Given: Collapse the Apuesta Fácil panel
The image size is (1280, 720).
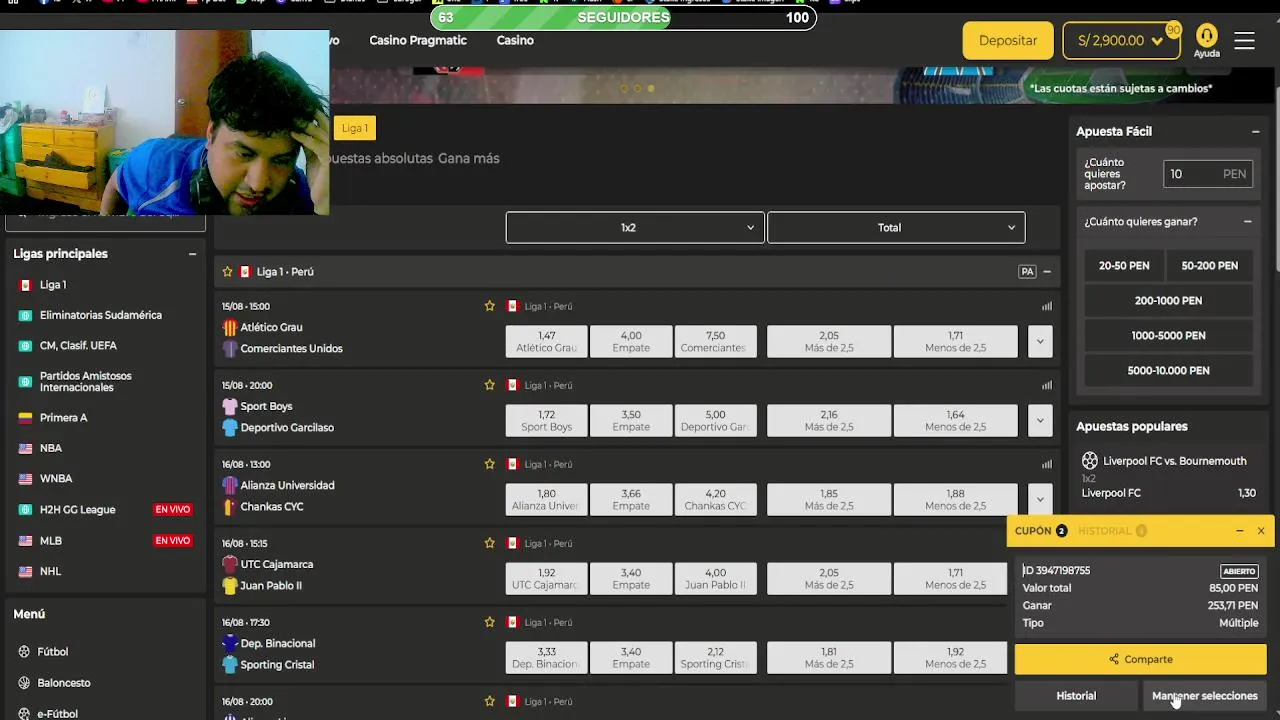Looking at the screenshot, I should point(1255,132).
